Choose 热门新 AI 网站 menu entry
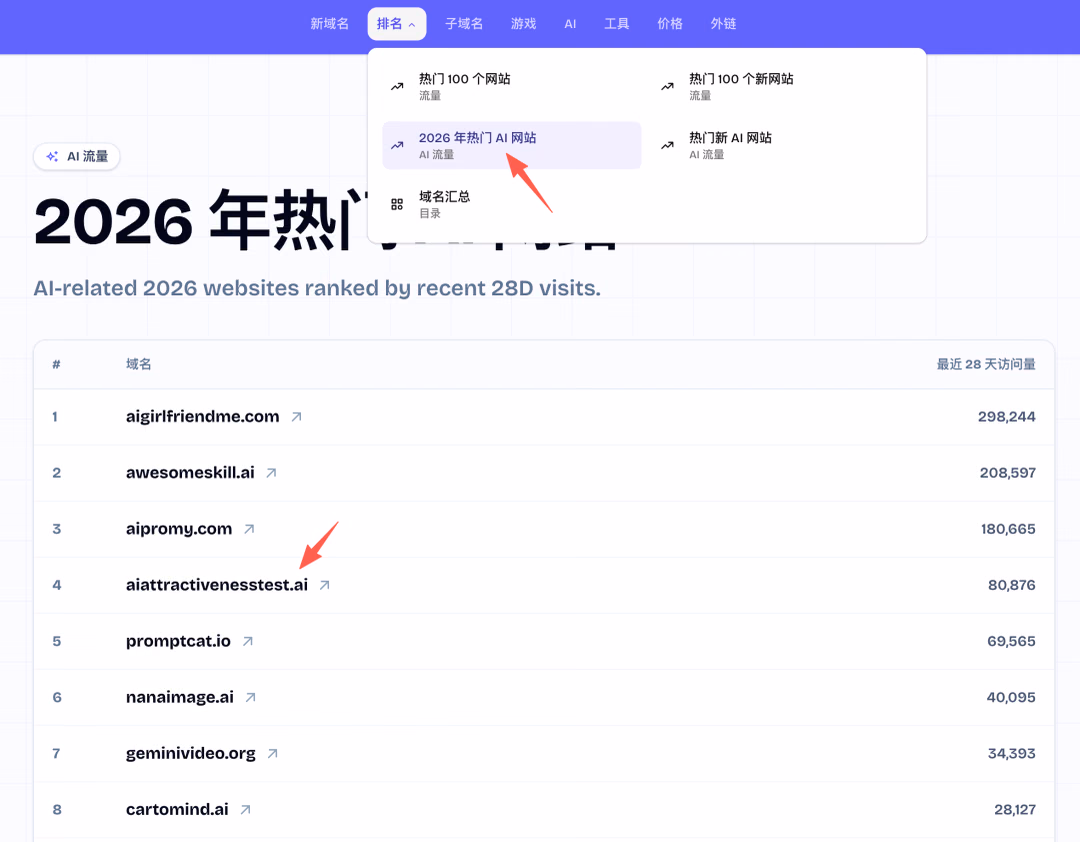This screenshot has width=1080, height=842. coord(782,145)
